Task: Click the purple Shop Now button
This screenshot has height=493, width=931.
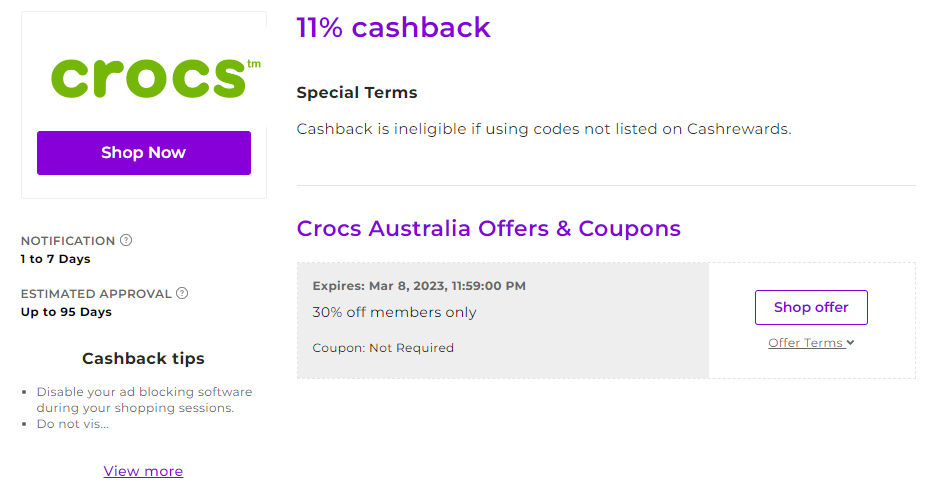Action: click(x=144, y=153)
